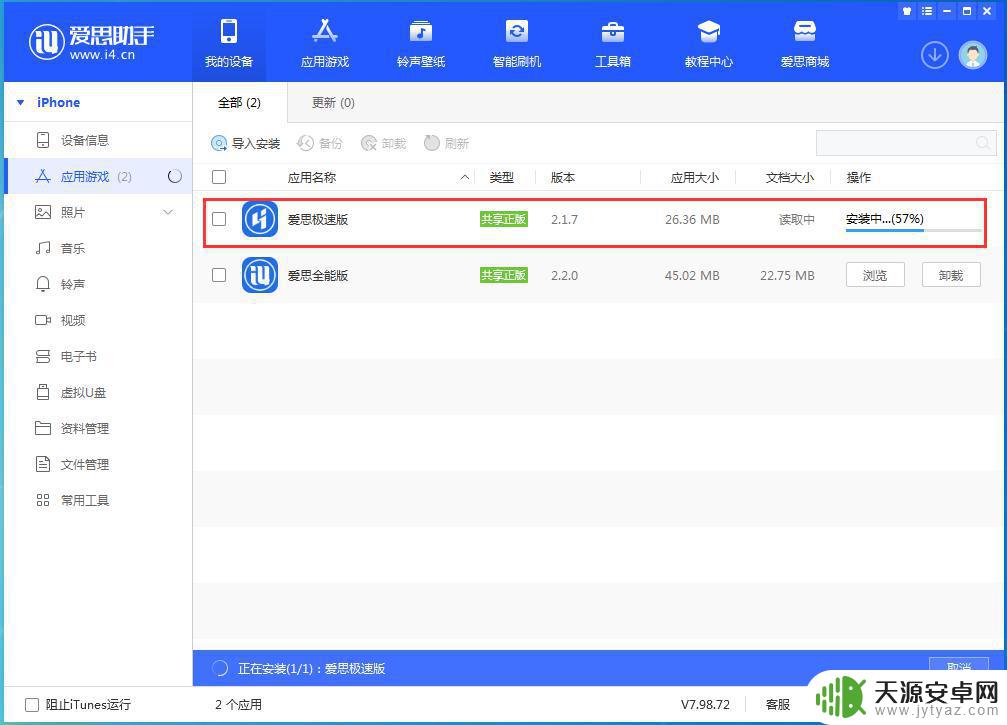Click the 文档大小 column header
Viewport: 1007px width, 725px height.
(789, 178)
